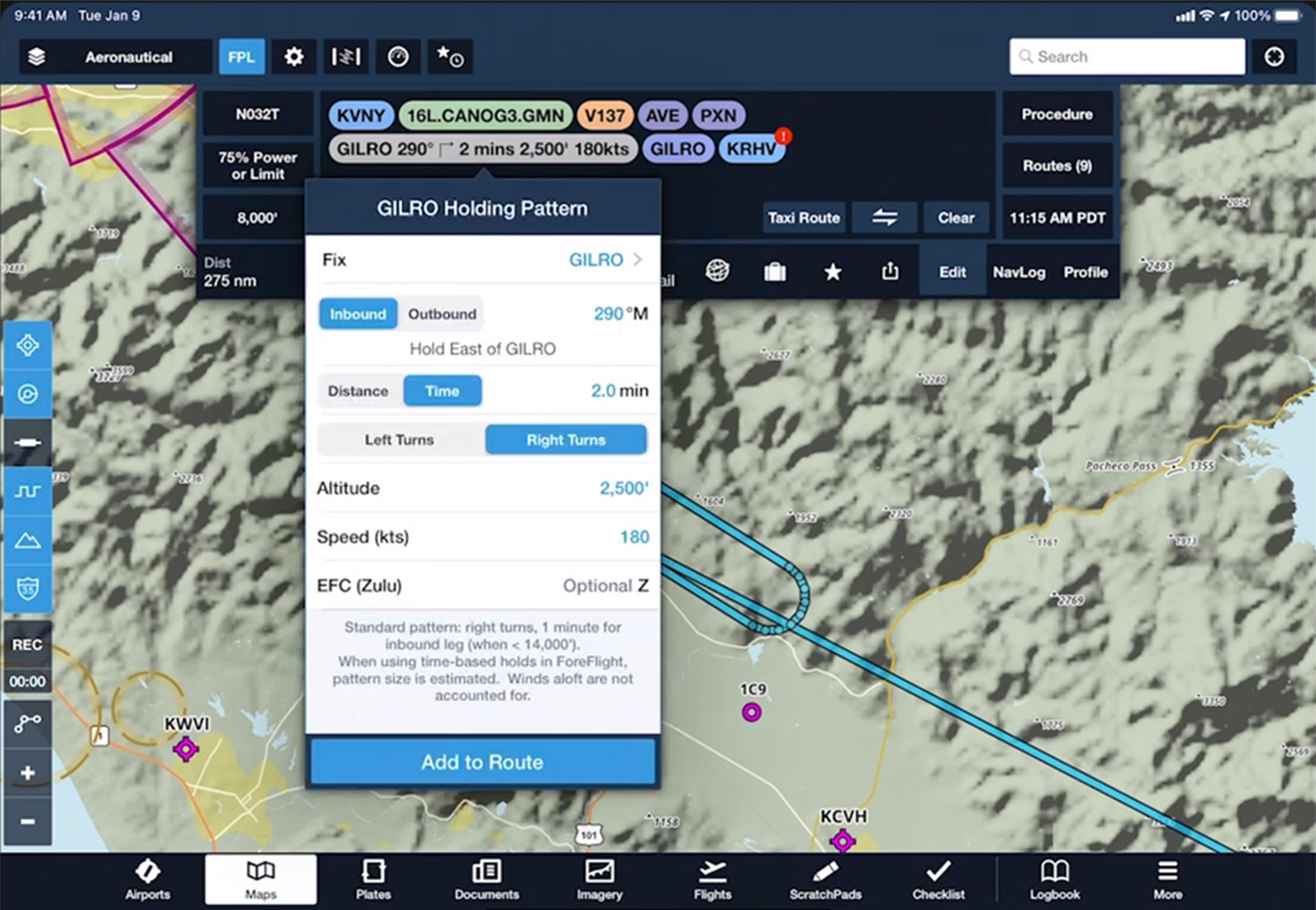The image size is (1316, 910).
Task: Select the KVNY route waypoint bubble
Action: point(360,115)
